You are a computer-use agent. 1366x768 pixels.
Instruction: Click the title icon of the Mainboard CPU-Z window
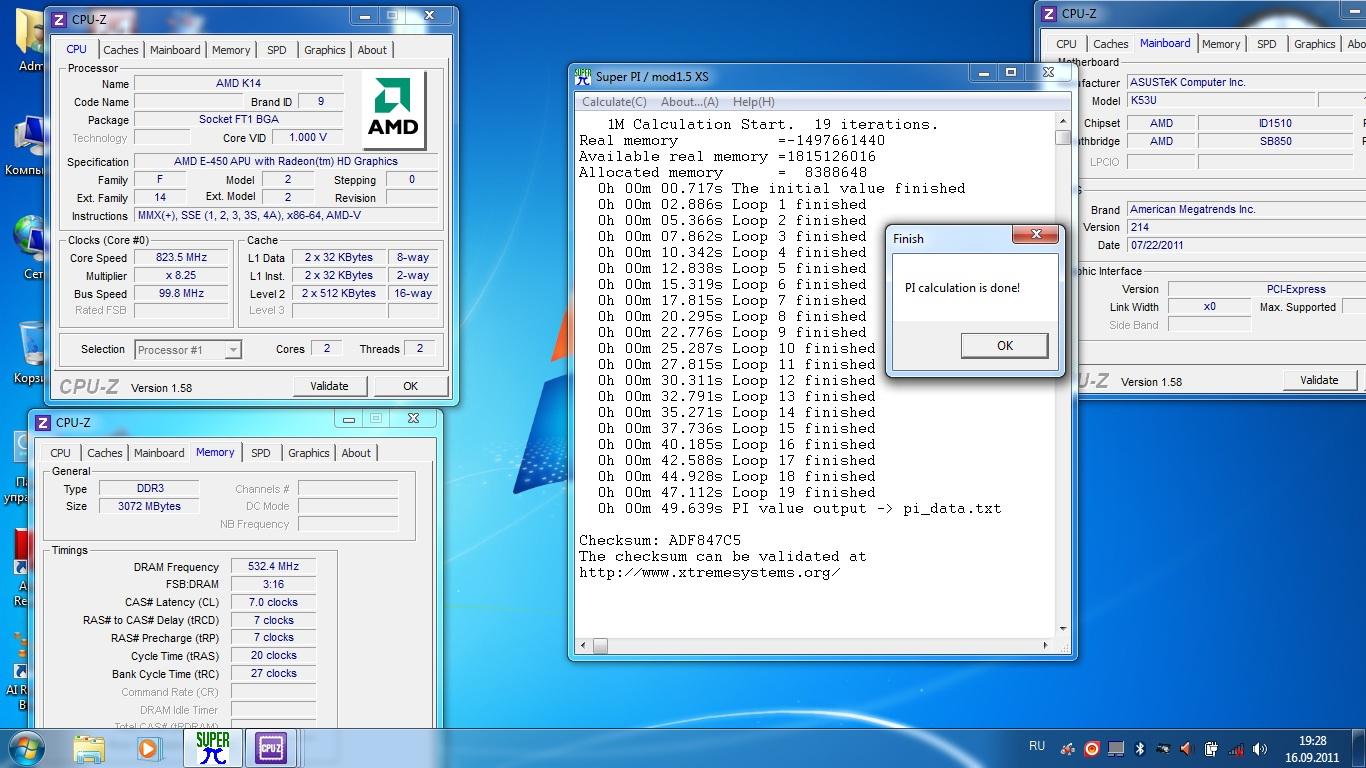[1049, 14]
